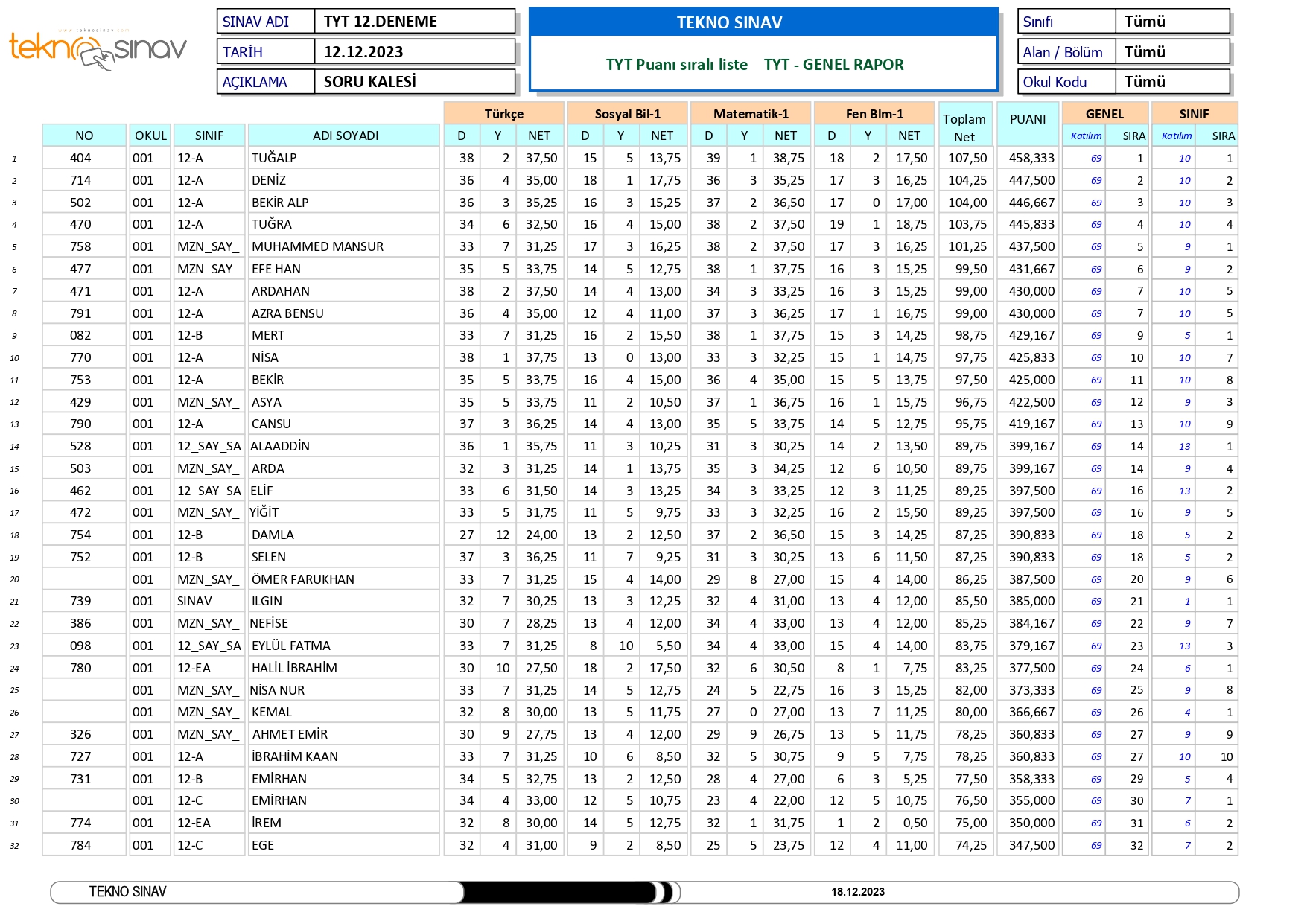Click the Sosyal Bil-1 column group header
Viewport: 1307px width, 924px height.
[x=627, y=114]
